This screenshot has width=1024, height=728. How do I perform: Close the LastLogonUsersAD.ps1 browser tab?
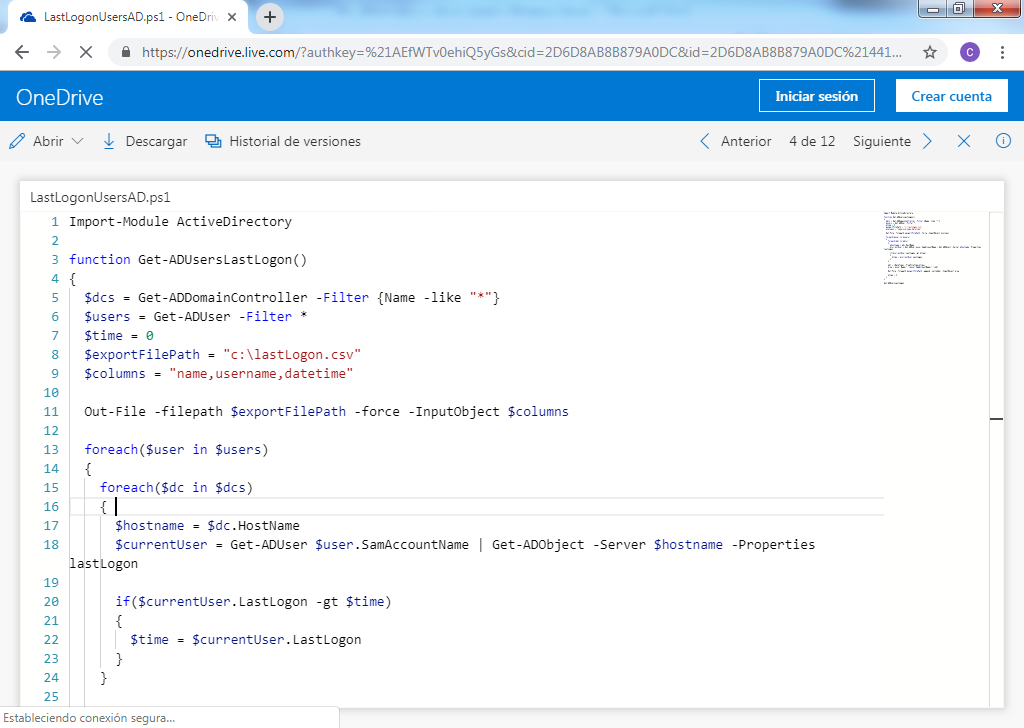tap(232, 18)
